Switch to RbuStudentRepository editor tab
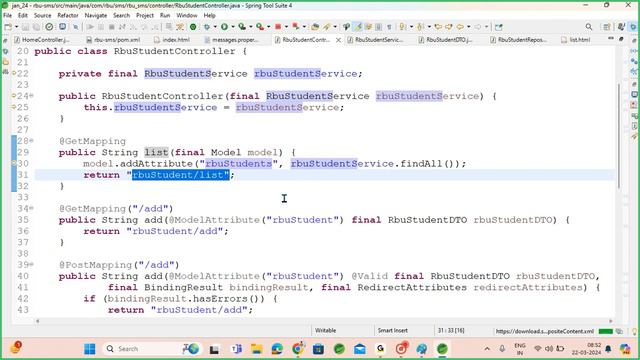Screen dimensions: 640x360 pos(518,40)
